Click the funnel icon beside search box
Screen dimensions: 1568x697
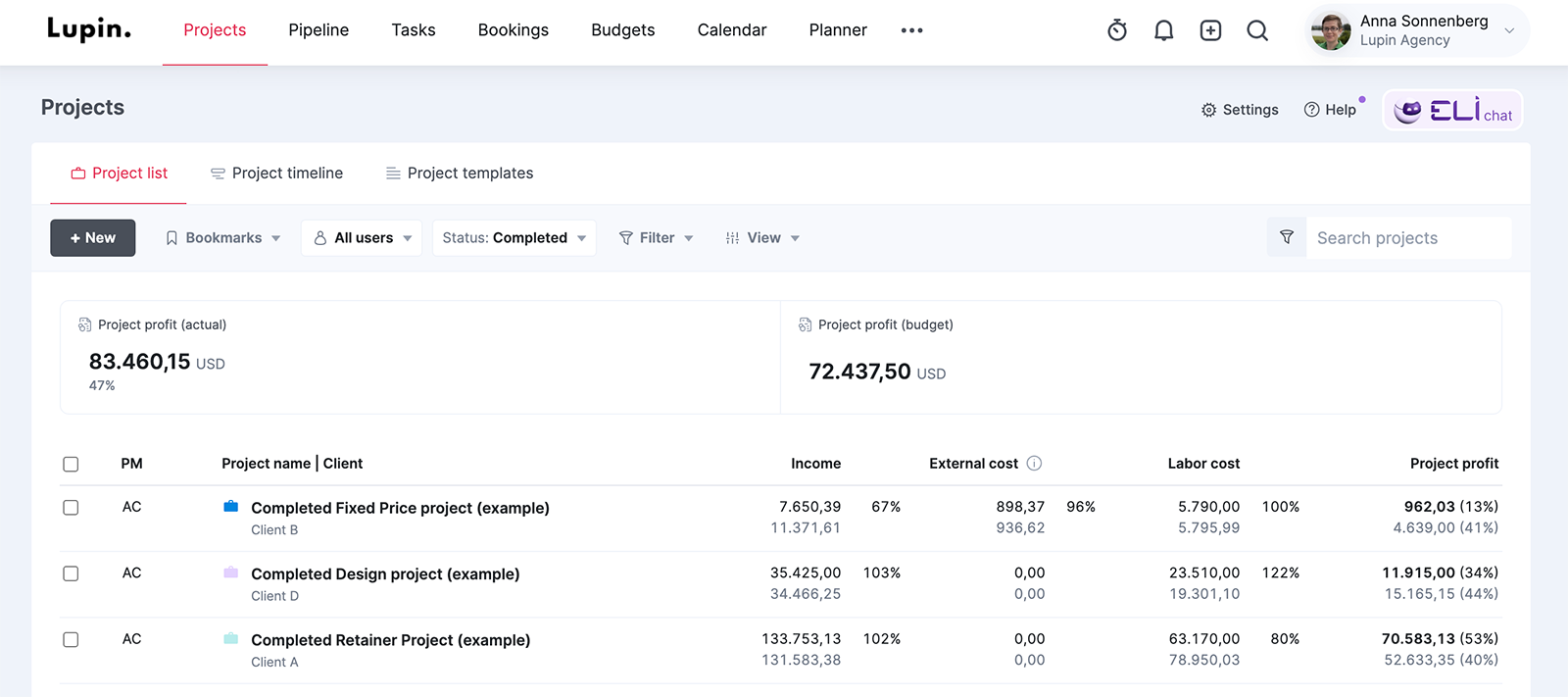[x=1287, y=237]
